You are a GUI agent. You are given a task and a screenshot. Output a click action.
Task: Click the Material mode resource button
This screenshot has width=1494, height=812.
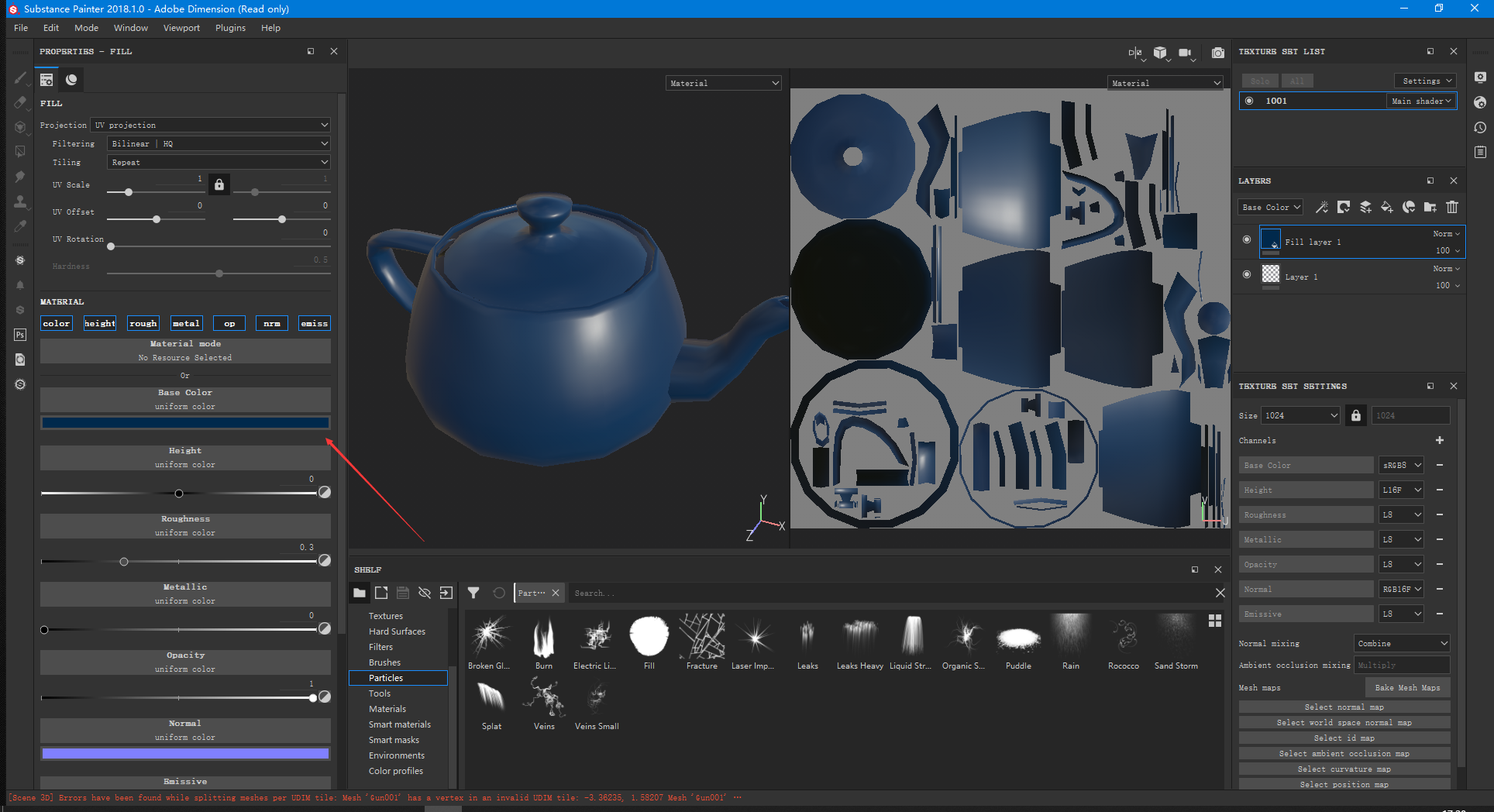click(x=185, y=350)
